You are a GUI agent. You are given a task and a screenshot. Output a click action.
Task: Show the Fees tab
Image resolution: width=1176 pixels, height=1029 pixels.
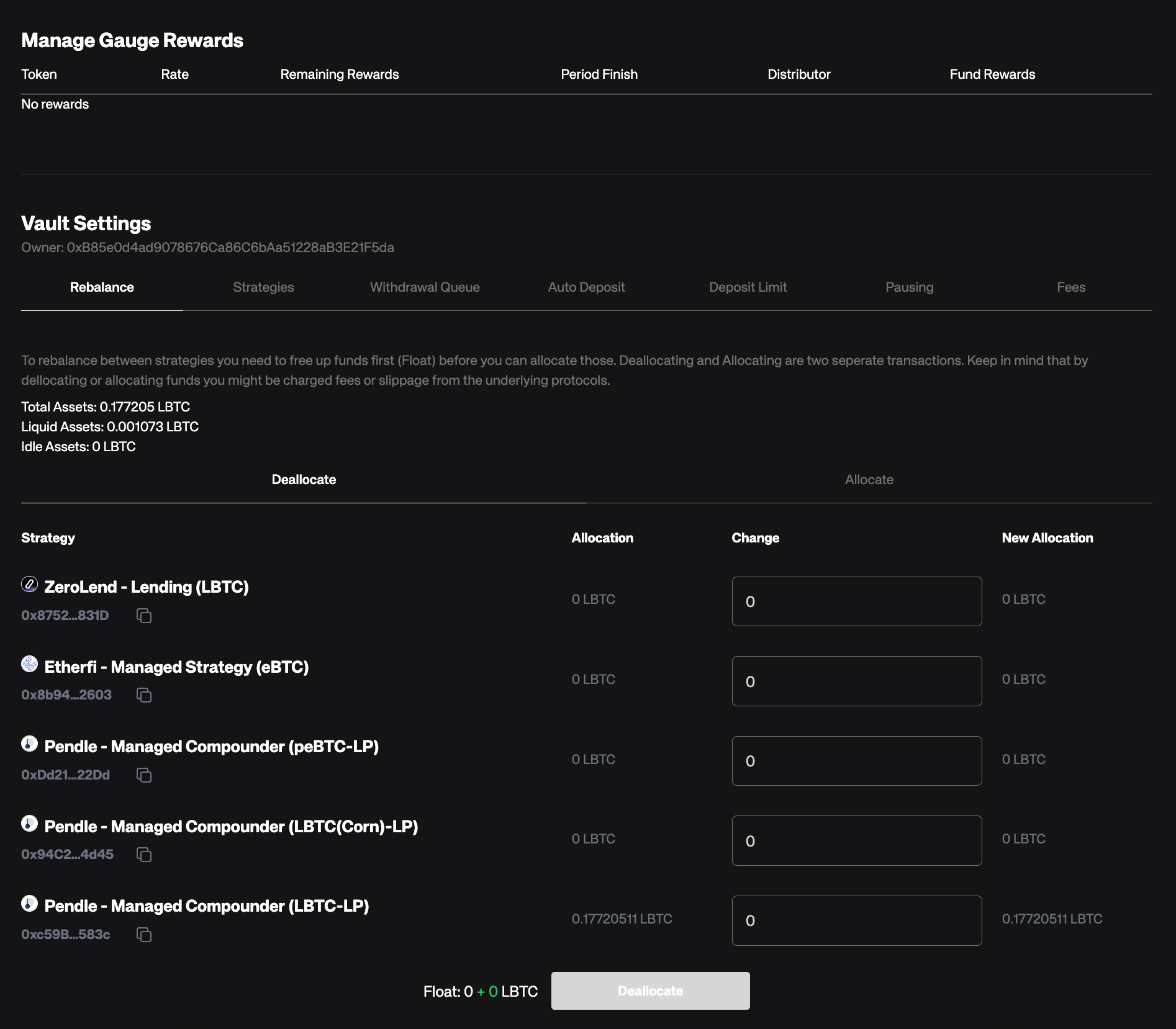[x=1070, y=287]
